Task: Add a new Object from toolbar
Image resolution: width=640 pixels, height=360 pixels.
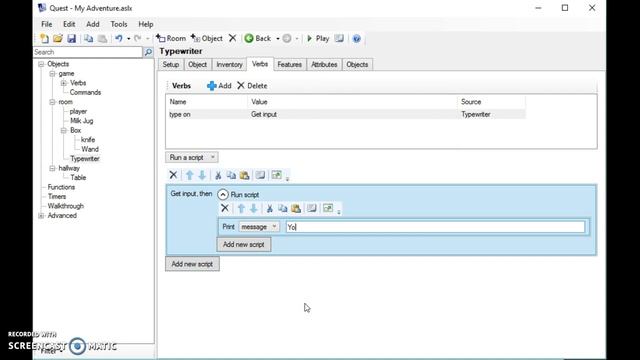Action: (207, 38)
